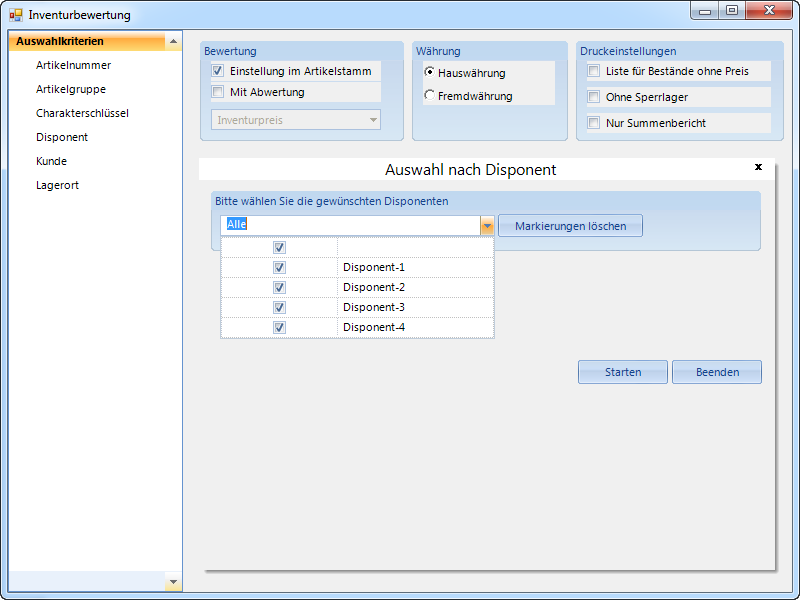Enable Liste für Bestände ohne Preis
The image size is (800, 600).
click(x=594, y=71)
